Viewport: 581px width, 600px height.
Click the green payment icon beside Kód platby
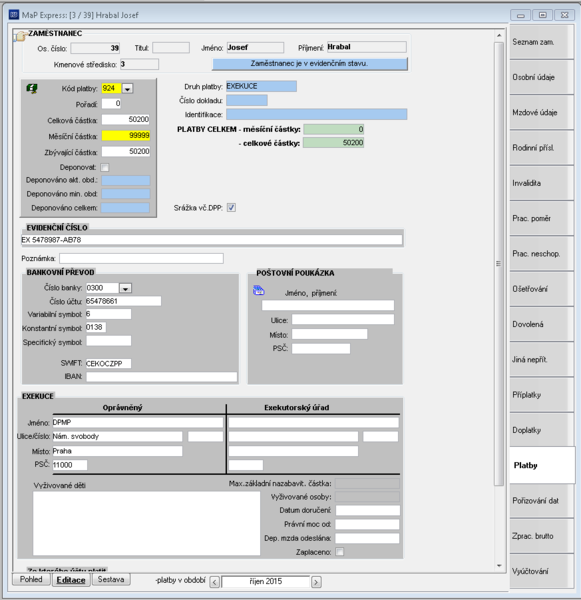point(32,89)
